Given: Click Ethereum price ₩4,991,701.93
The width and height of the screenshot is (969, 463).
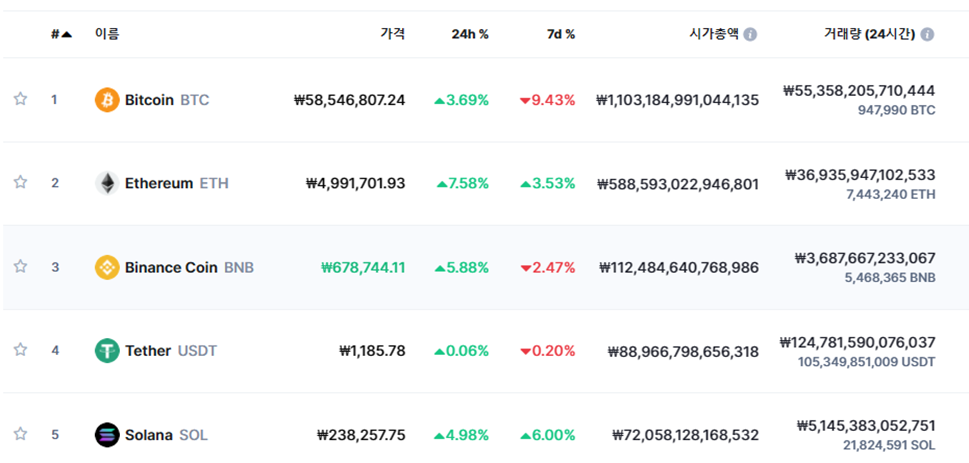Looking at the screenshot, I should (356, 183).
